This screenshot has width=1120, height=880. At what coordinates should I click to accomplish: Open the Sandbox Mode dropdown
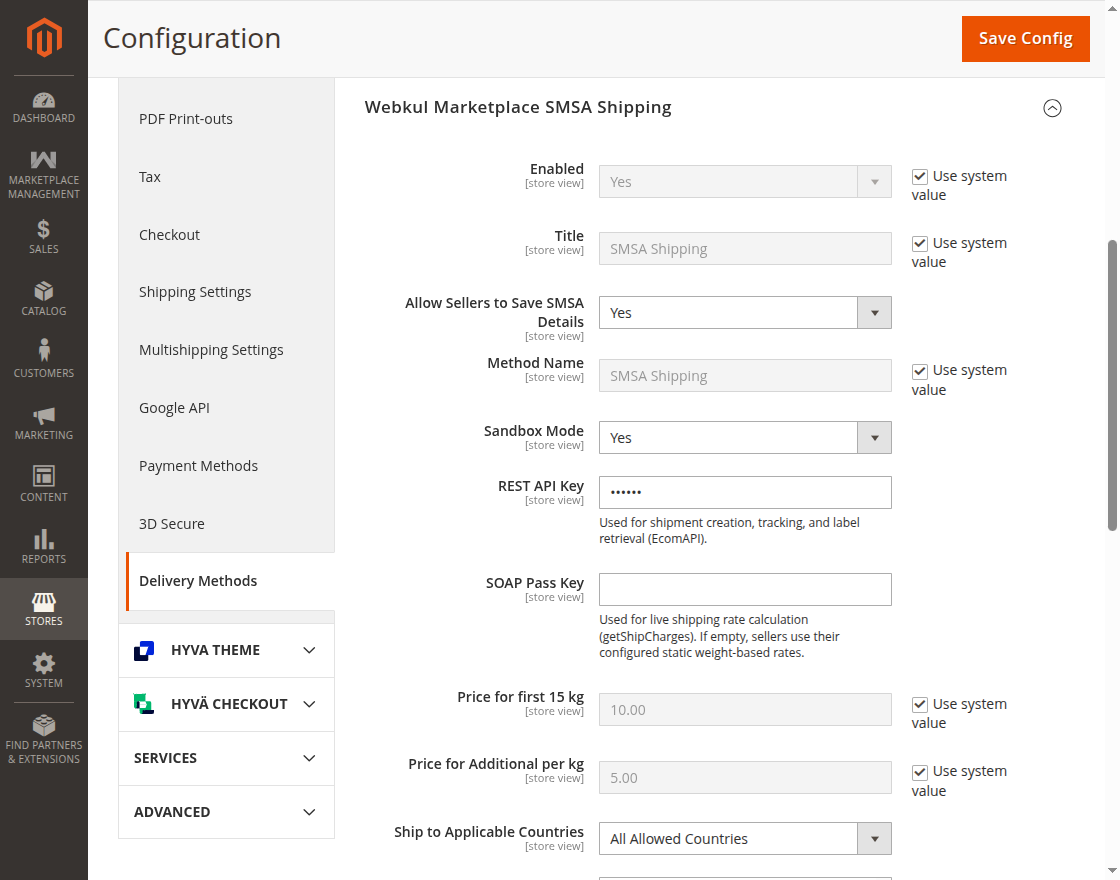tap(745, 438)
